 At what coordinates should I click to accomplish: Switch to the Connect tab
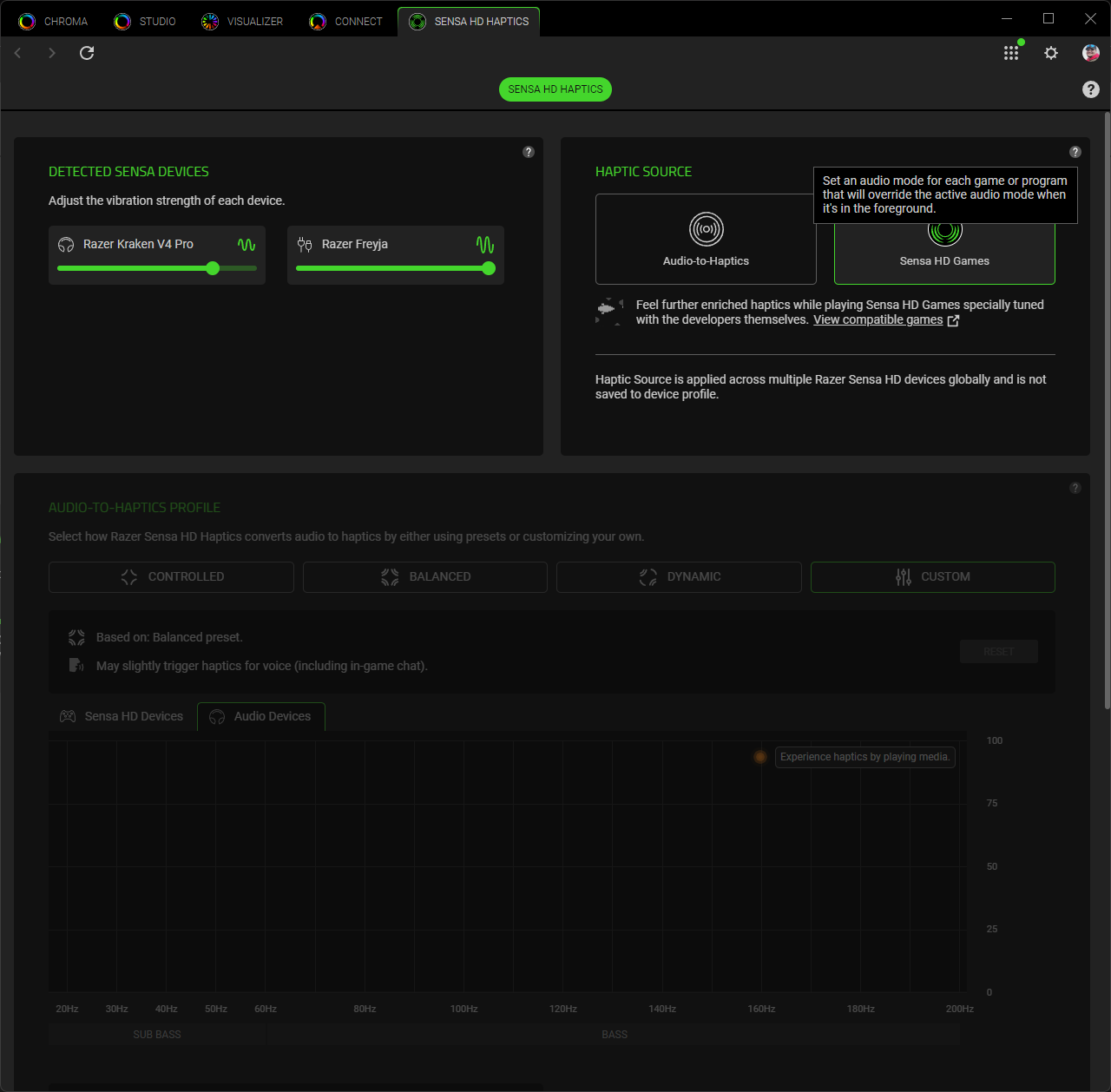click(x=346, y=22)
